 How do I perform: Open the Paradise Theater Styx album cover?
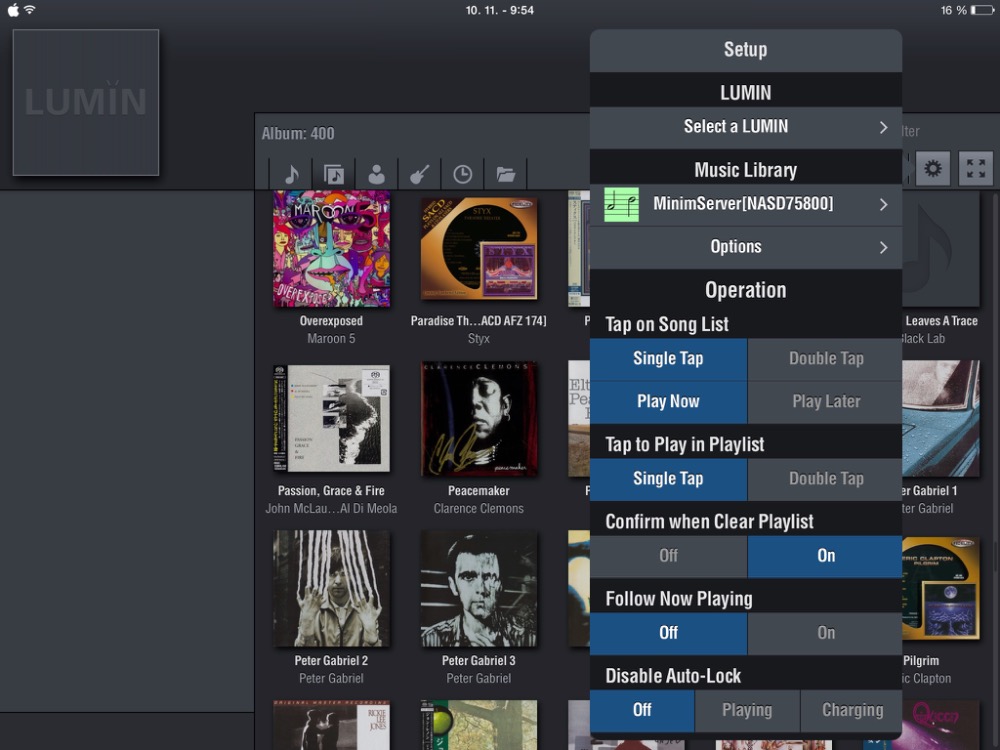click(x=479, y=249)
